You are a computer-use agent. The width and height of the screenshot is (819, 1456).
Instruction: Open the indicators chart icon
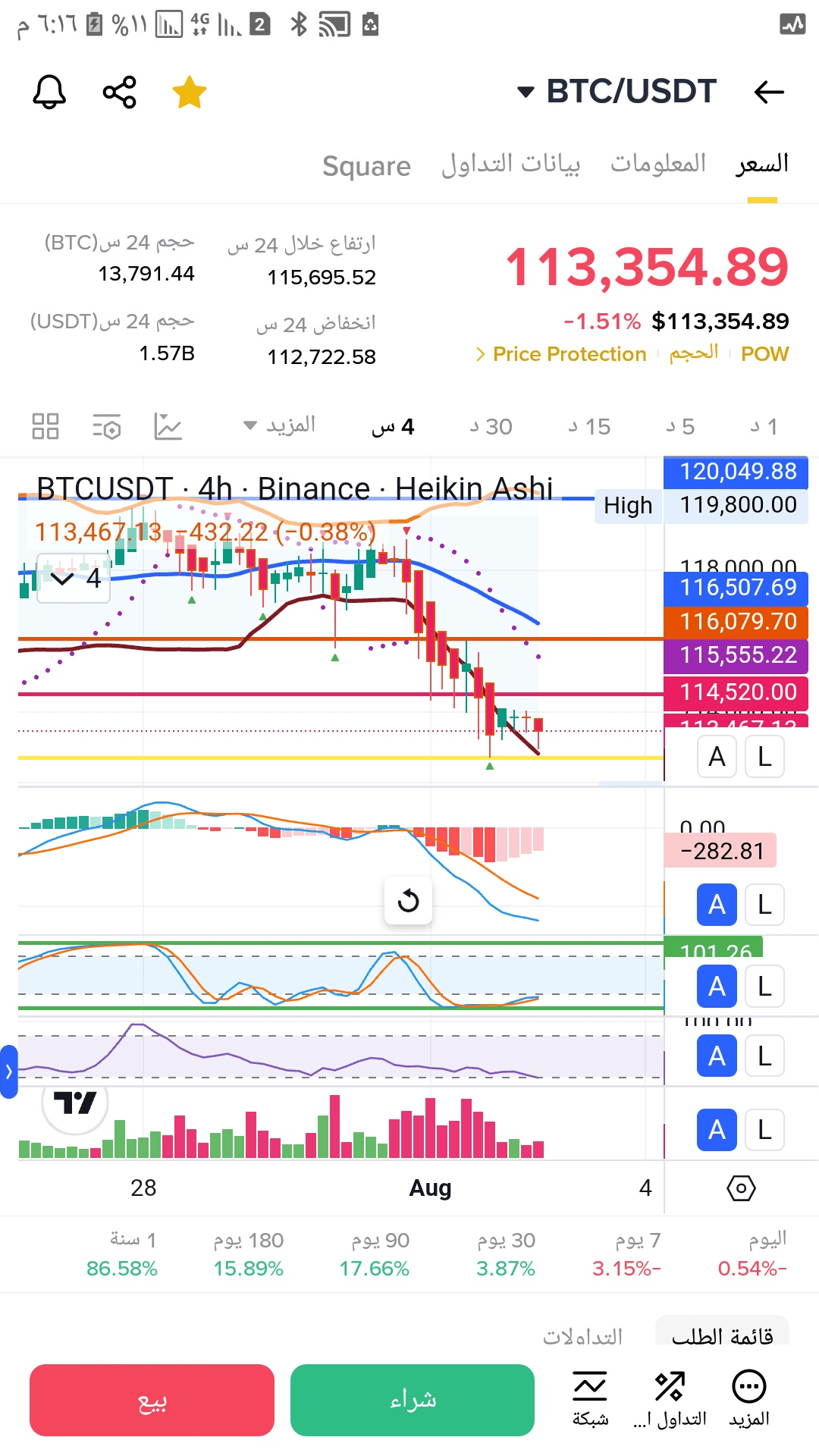pyautogui.click(x=168, y=426)
